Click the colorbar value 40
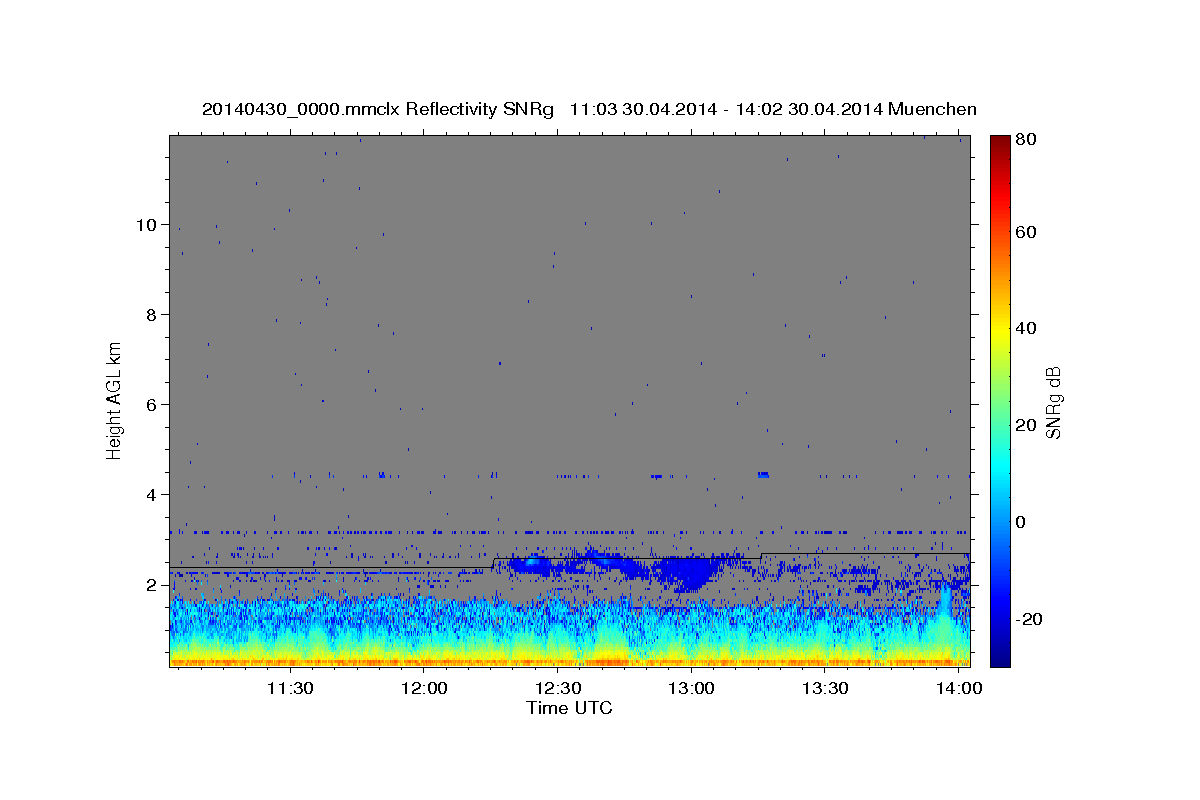1200x800 pixels. (x=1025, y=329)
